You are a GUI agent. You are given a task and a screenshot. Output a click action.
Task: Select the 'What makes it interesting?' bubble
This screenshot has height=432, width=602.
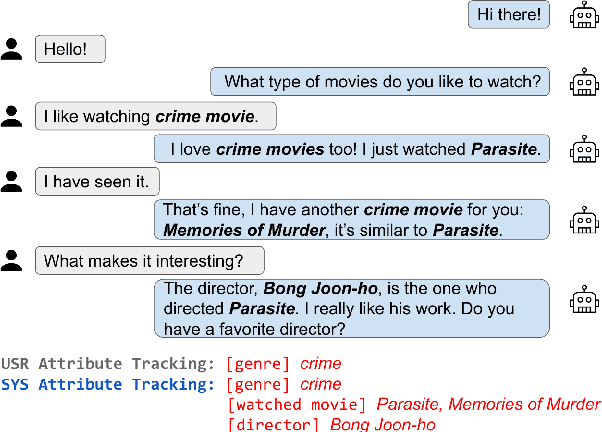pyautogui.click(x=150, y=261)
